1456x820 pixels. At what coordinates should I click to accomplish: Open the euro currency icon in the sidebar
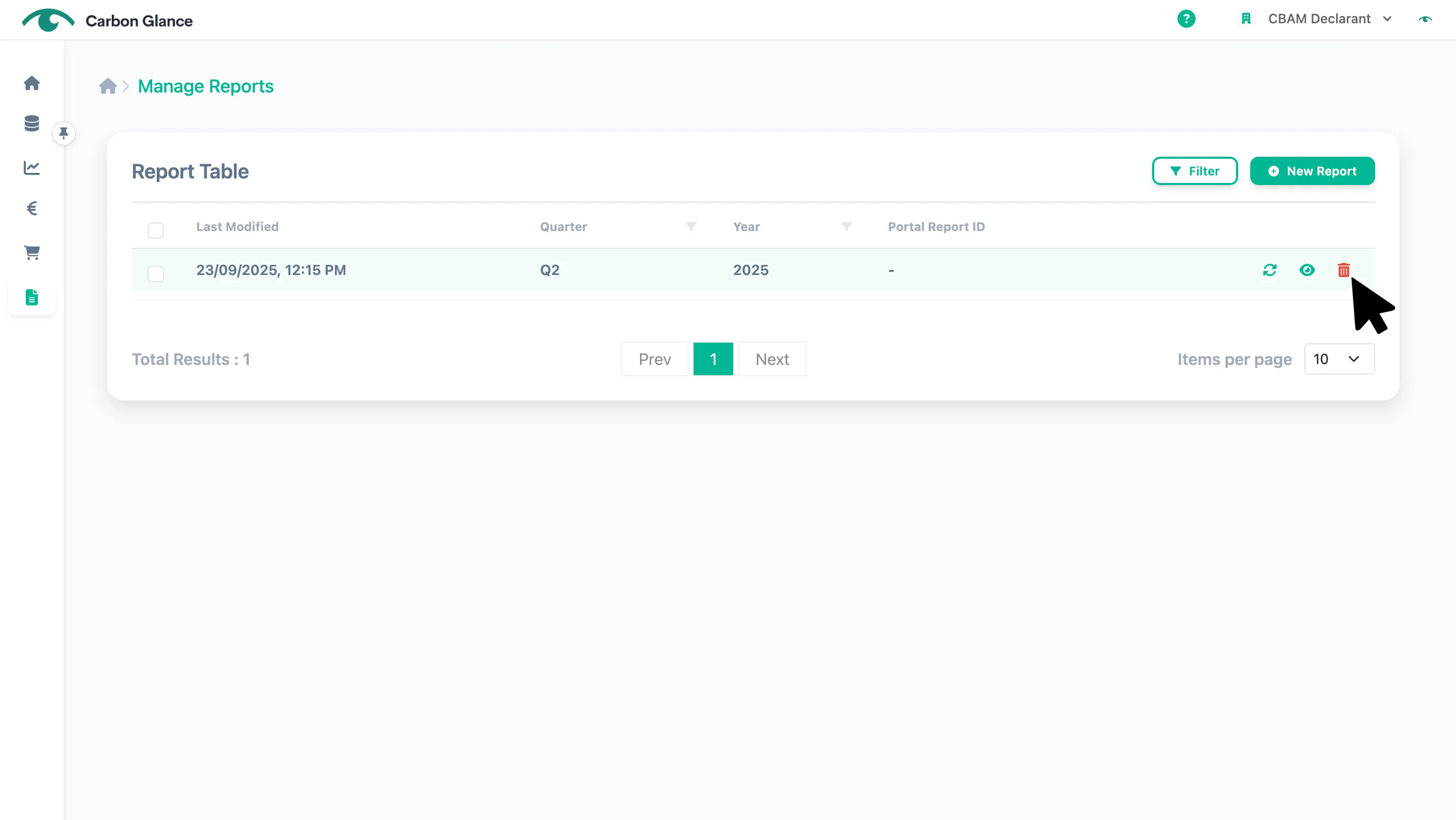[x=32, y=208]
